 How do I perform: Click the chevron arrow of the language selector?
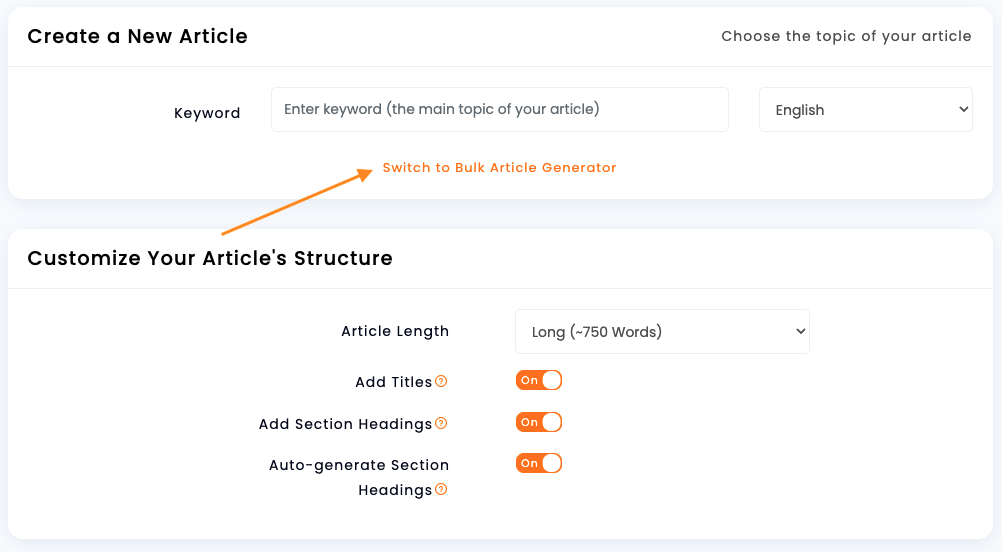pyautogui.click(x=963, y=110)
